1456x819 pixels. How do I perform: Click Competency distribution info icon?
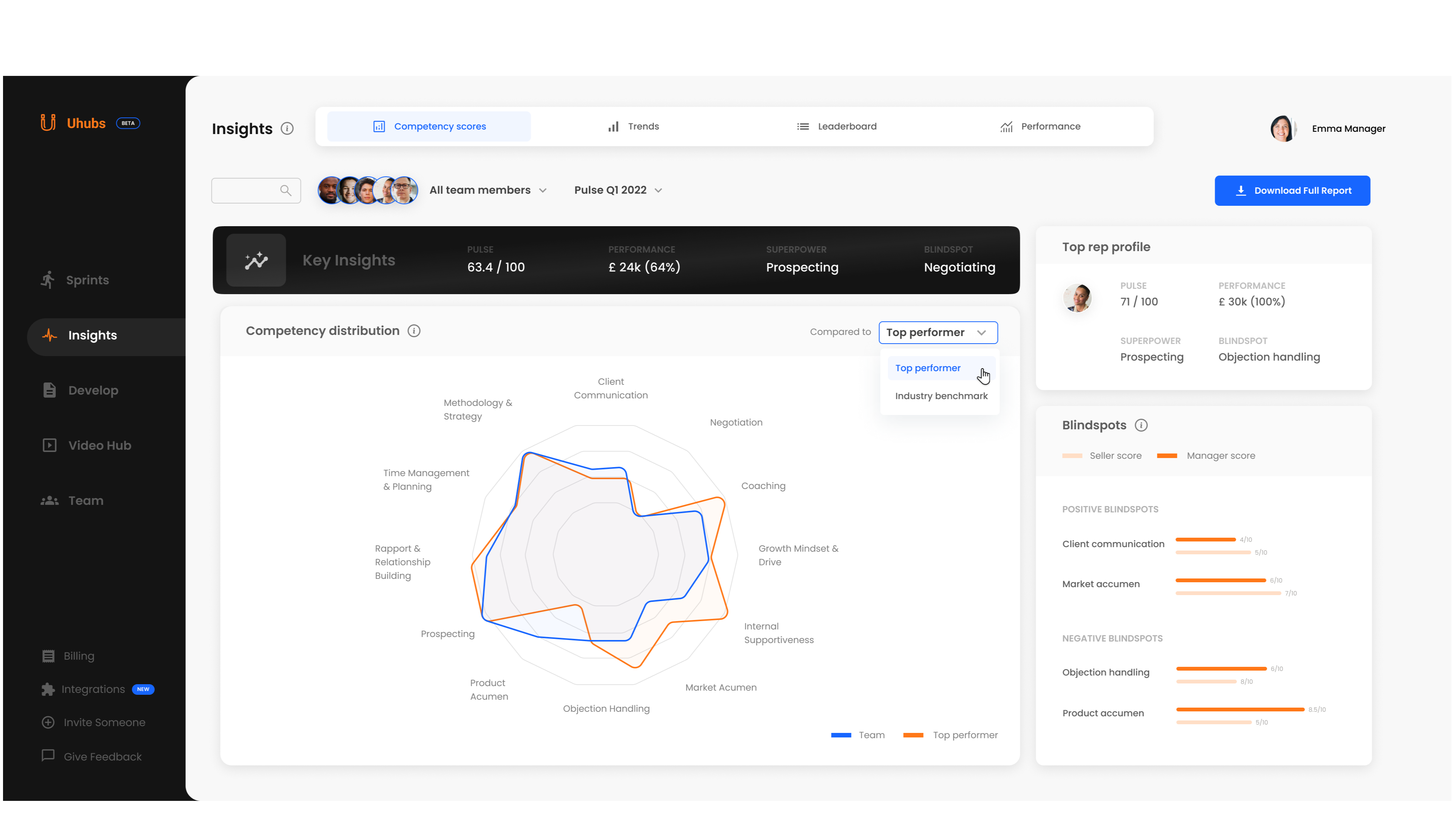(x=414, y=331)
